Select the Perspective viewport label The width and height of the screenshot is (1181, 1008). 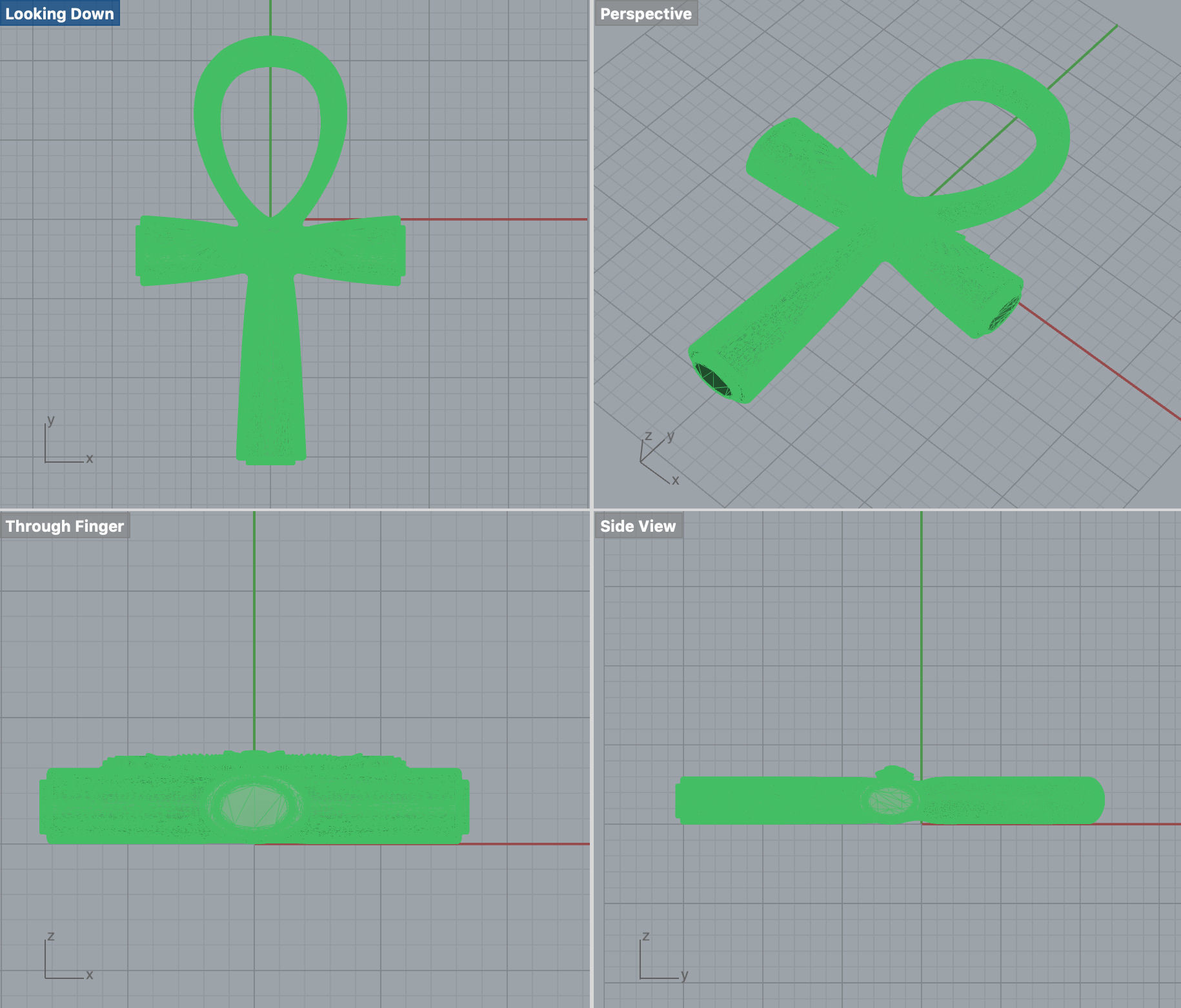point(645,14)
